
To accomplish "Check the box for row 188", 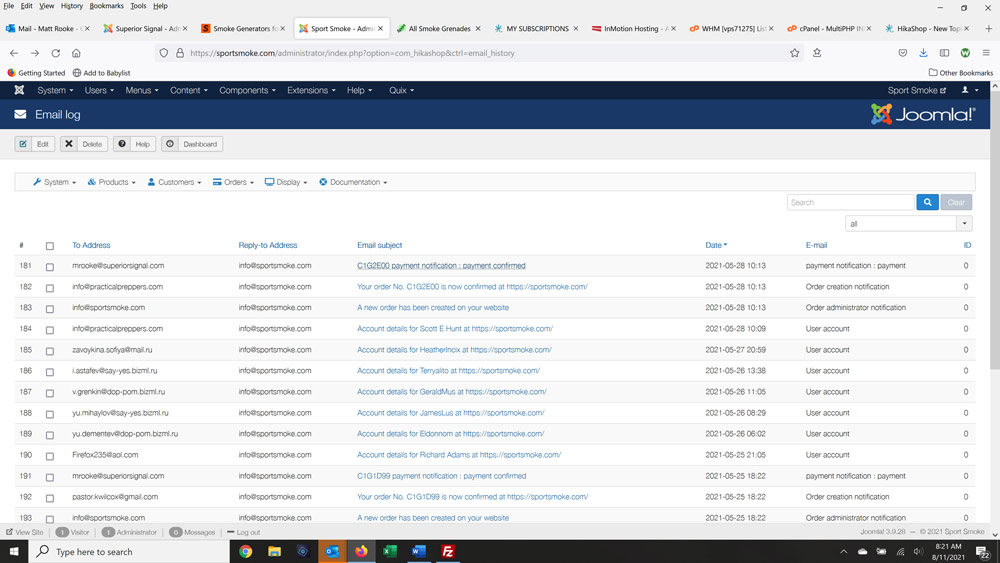I will pos(50,414).
